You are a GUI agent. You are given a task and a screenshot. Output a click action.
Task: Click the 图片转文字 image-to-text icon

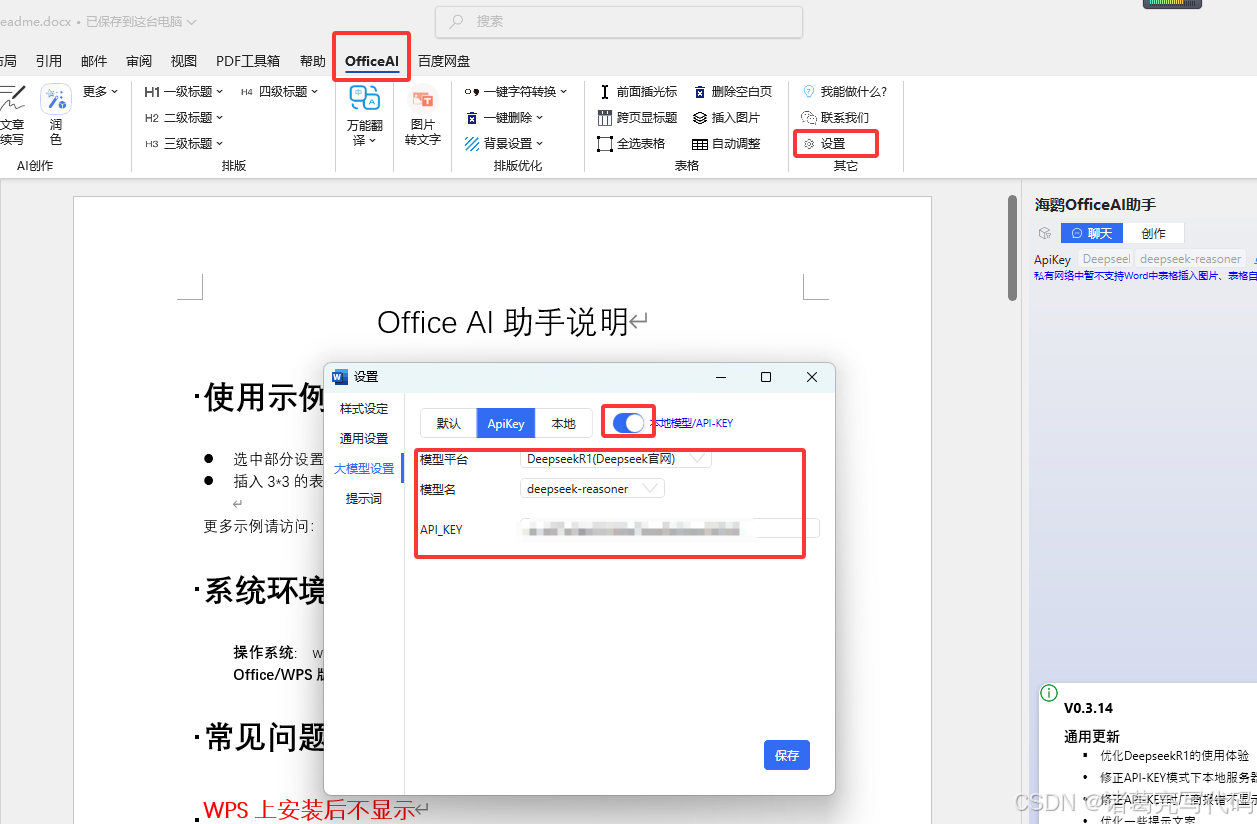[423, 99]
